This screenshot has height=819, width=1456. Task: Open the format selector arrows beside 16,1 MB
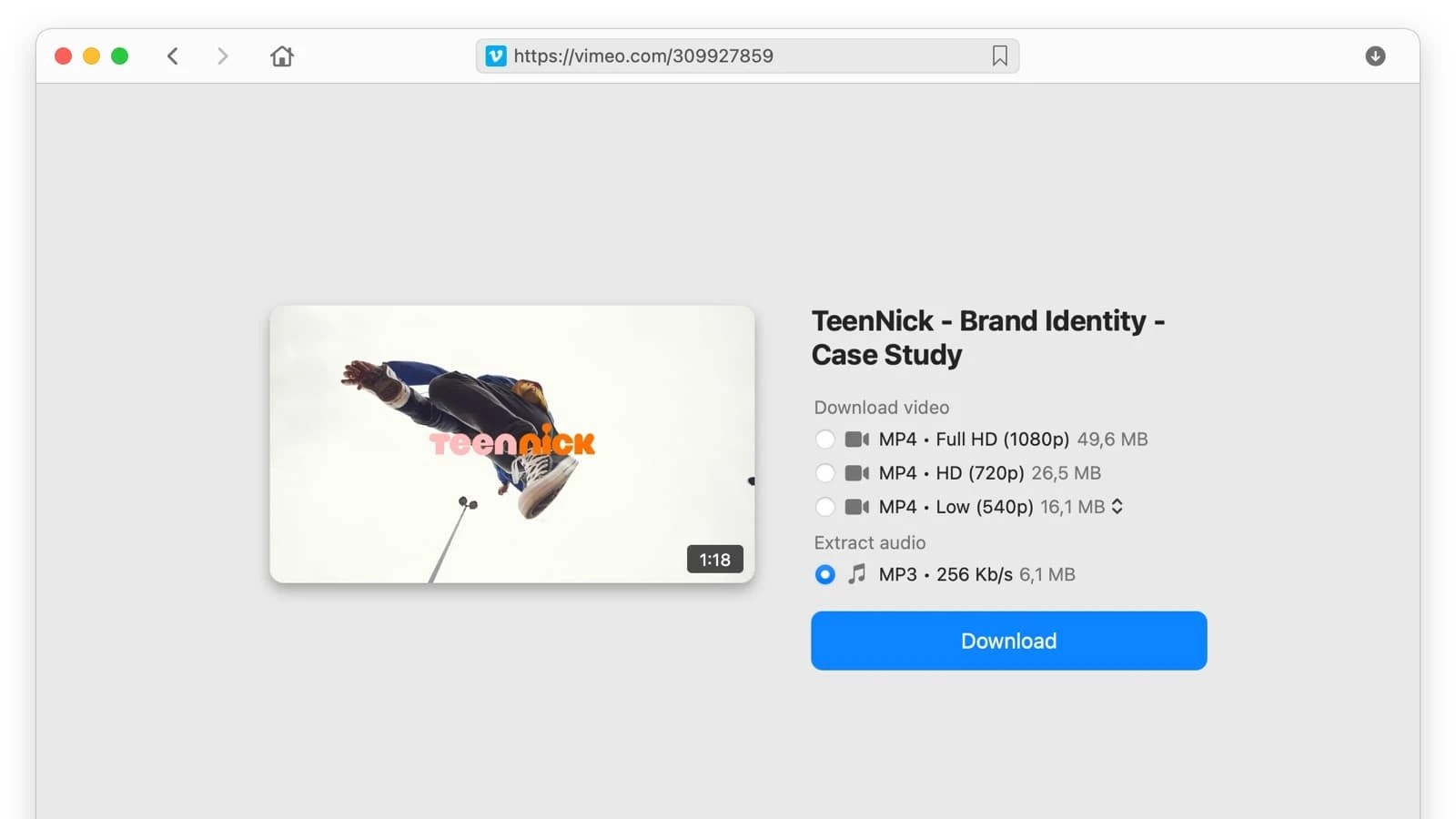tap(1117, 507)
